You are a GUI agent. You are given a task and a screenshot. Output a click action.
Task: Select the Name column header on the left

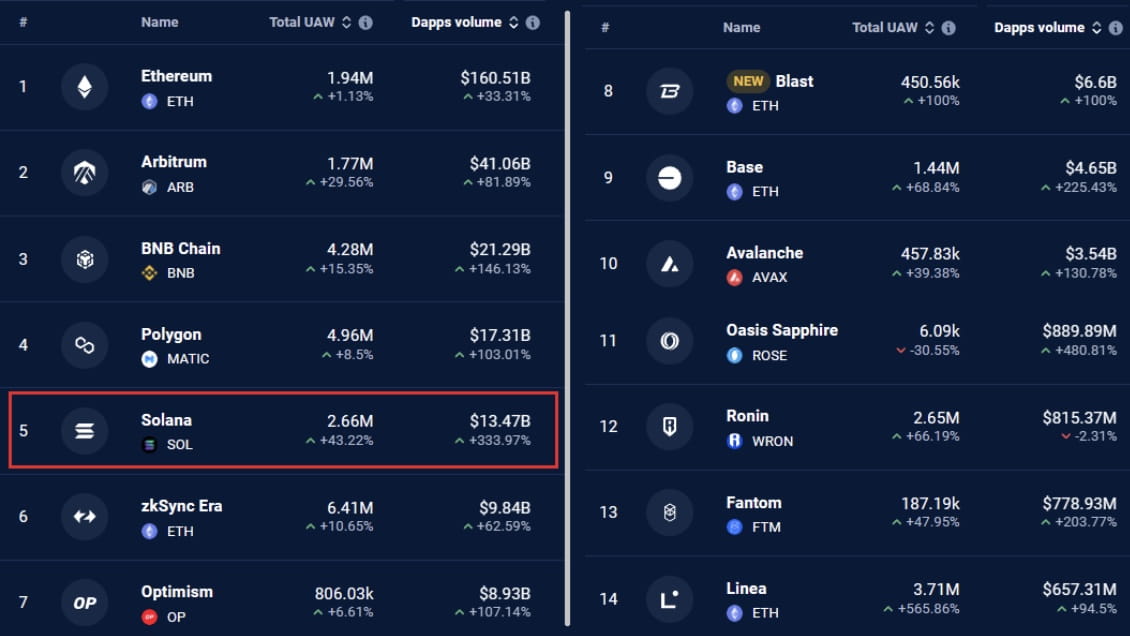(162, 21)
